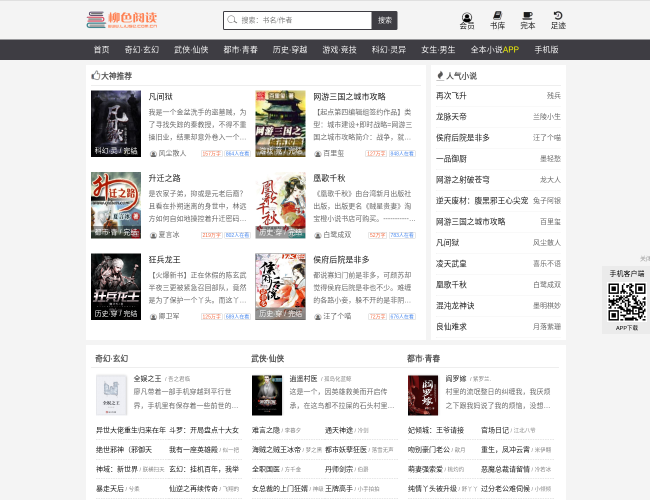Image resolution: width=650 pixels, height=500 pixels.
Task: Open 王牌高手 novel link
Action: [x=339, y=489]
